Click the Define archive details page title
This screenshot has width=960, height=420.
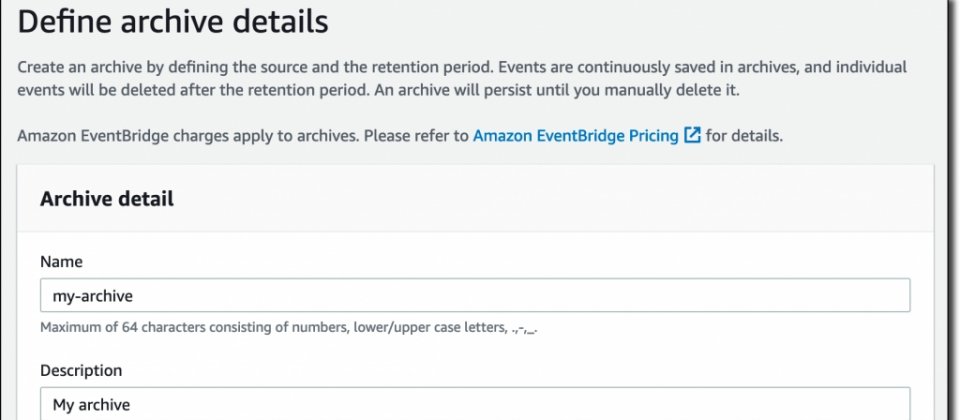point(173,21)
